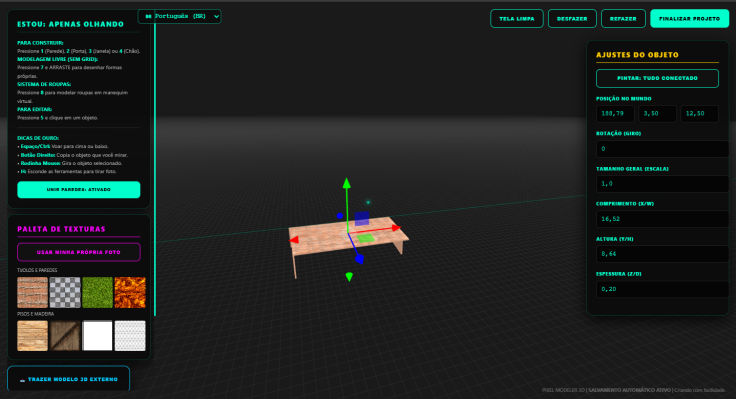Click the Finalizar Projeto button
This screenshot has width=736, height=399.
tap(690, 19)
